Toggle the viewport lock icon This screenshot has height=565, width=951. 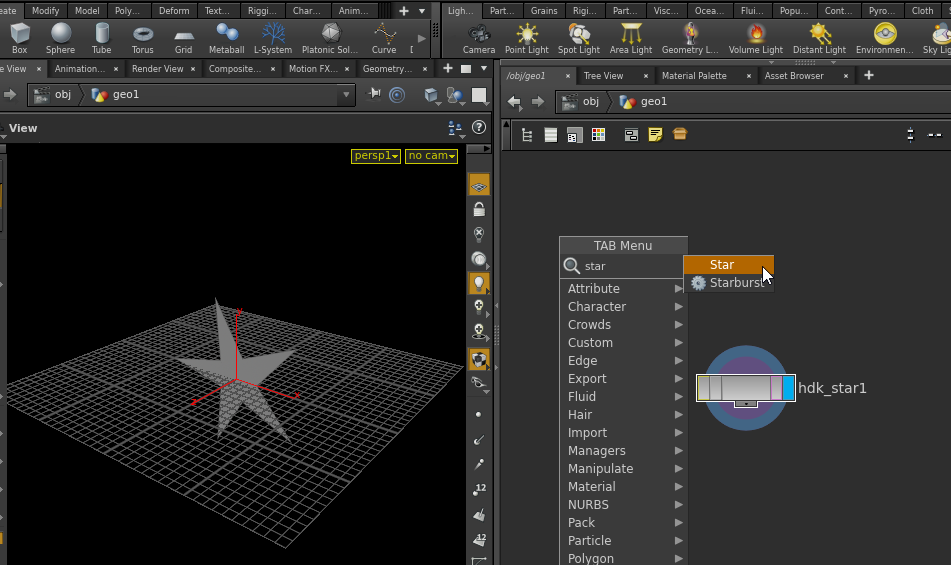coord(479,210)
